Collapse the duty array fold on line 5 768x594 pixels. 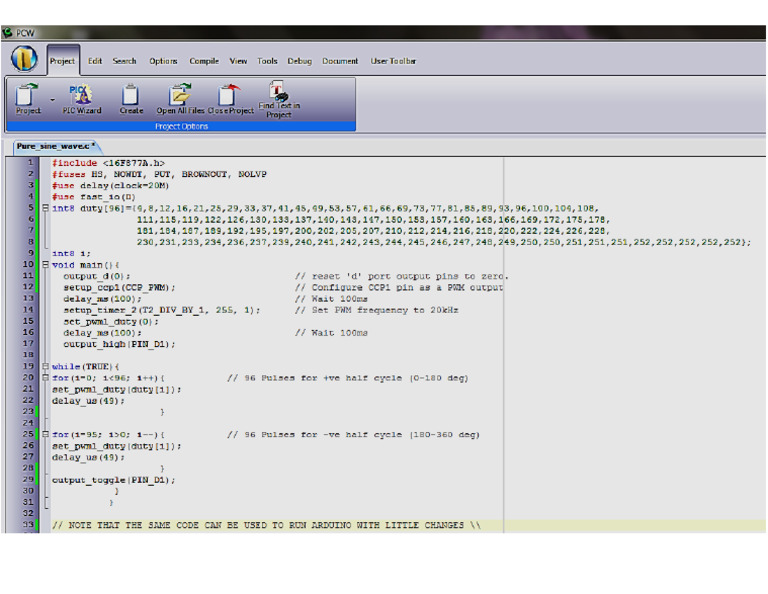(45, 208)
